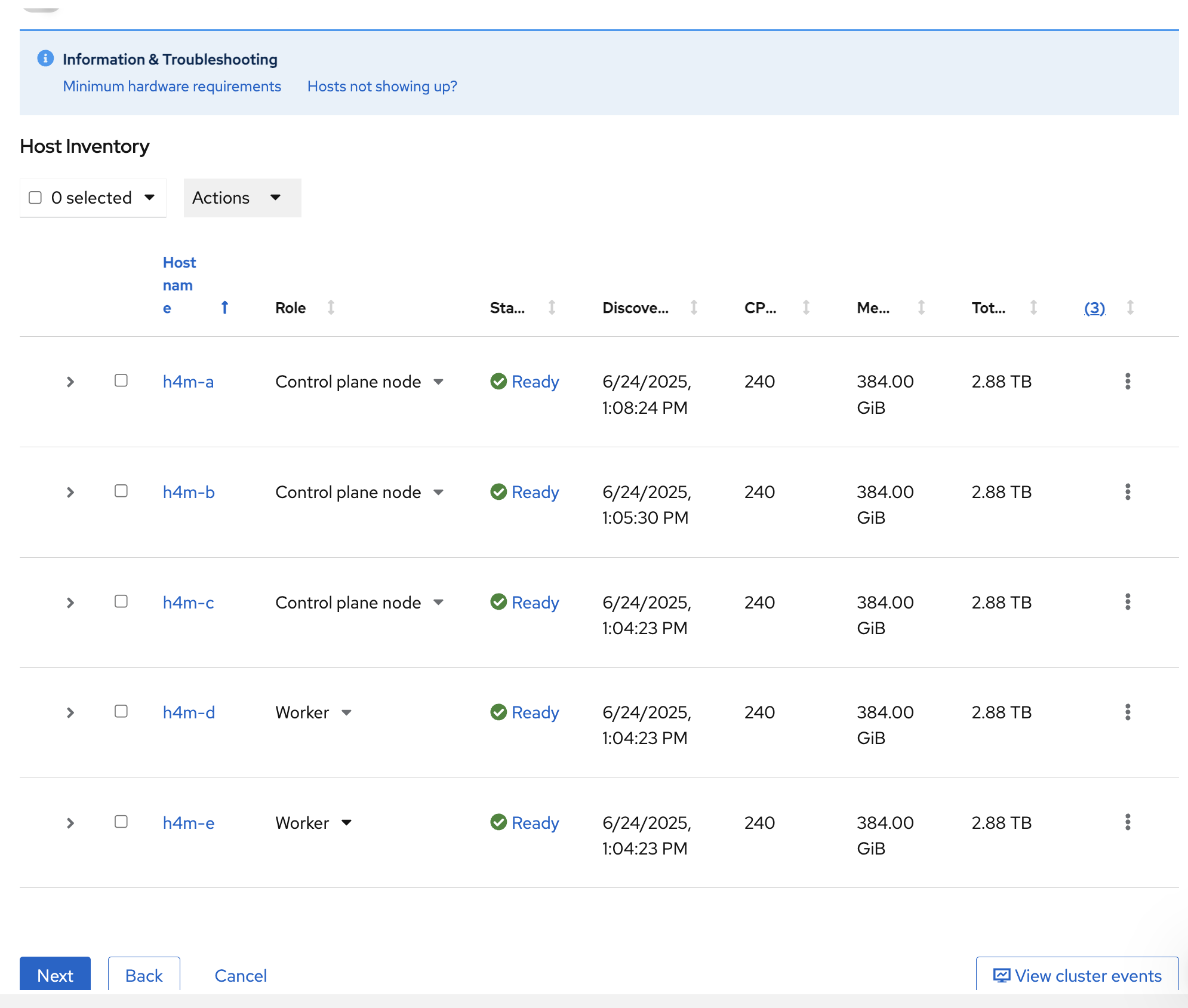Toggle the select-all hosts checkbox
The width and height of the screenshot is (1188, 1008).
pyautogui.click(x=35, y=198)
